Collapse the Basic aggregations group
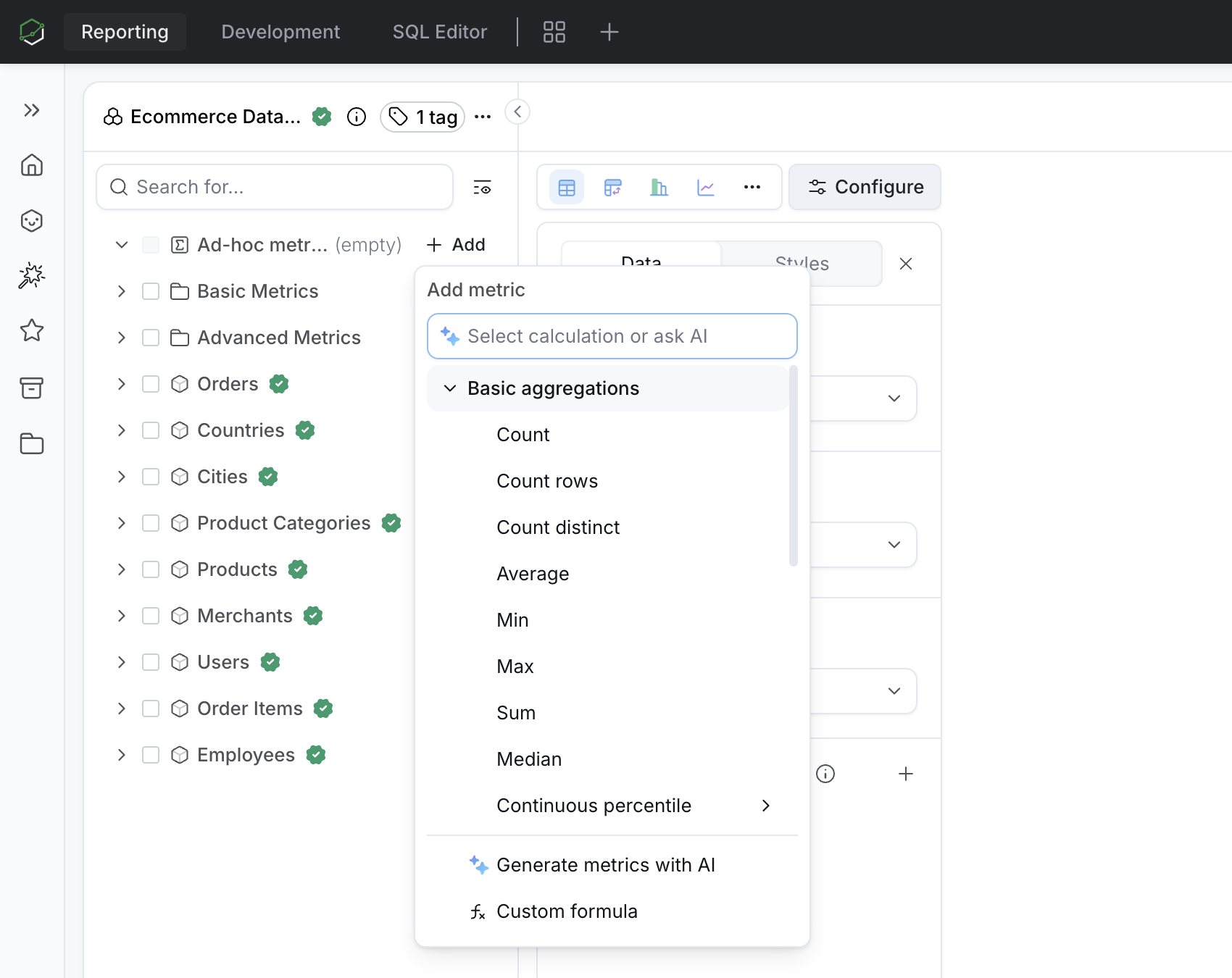1232x978 pixels. click(450, 388)
